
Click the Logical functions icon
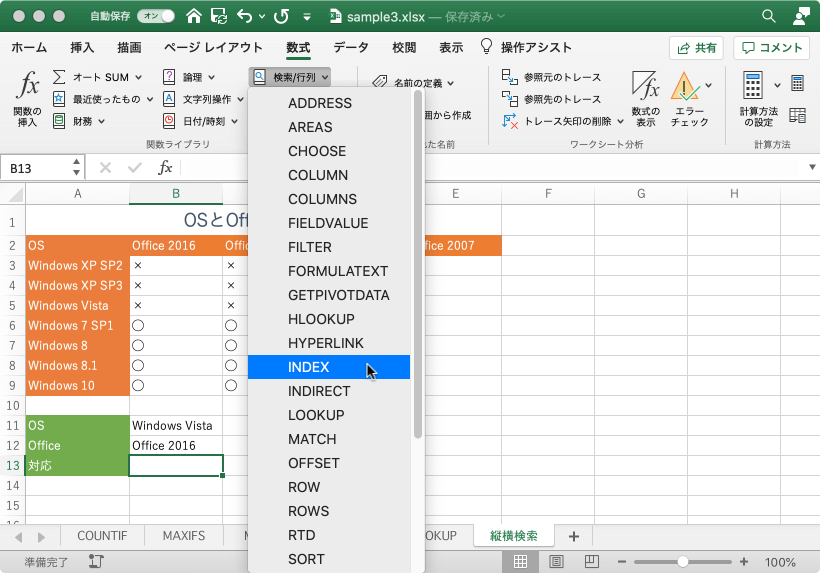tap(169, 77)
